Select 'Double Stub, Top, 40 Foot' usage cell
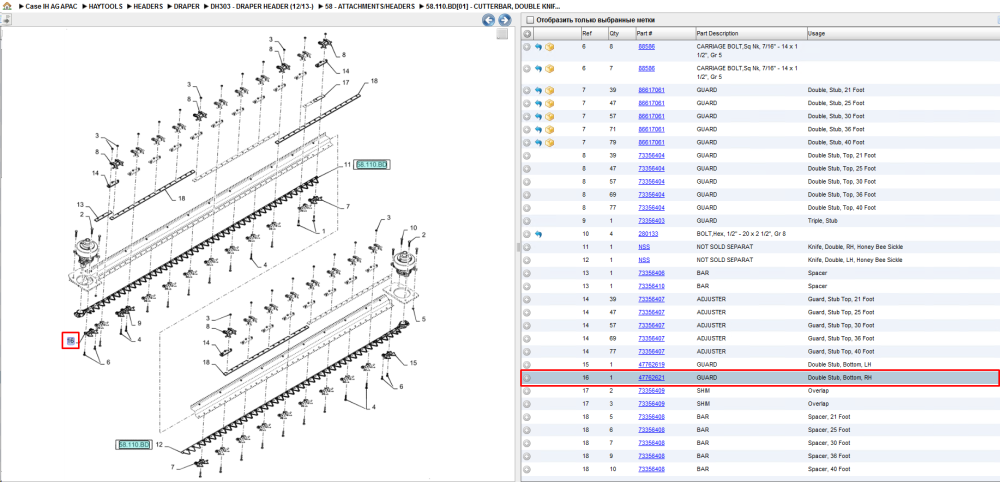Viewport: 1000px width, 482px height. (841, 208)
